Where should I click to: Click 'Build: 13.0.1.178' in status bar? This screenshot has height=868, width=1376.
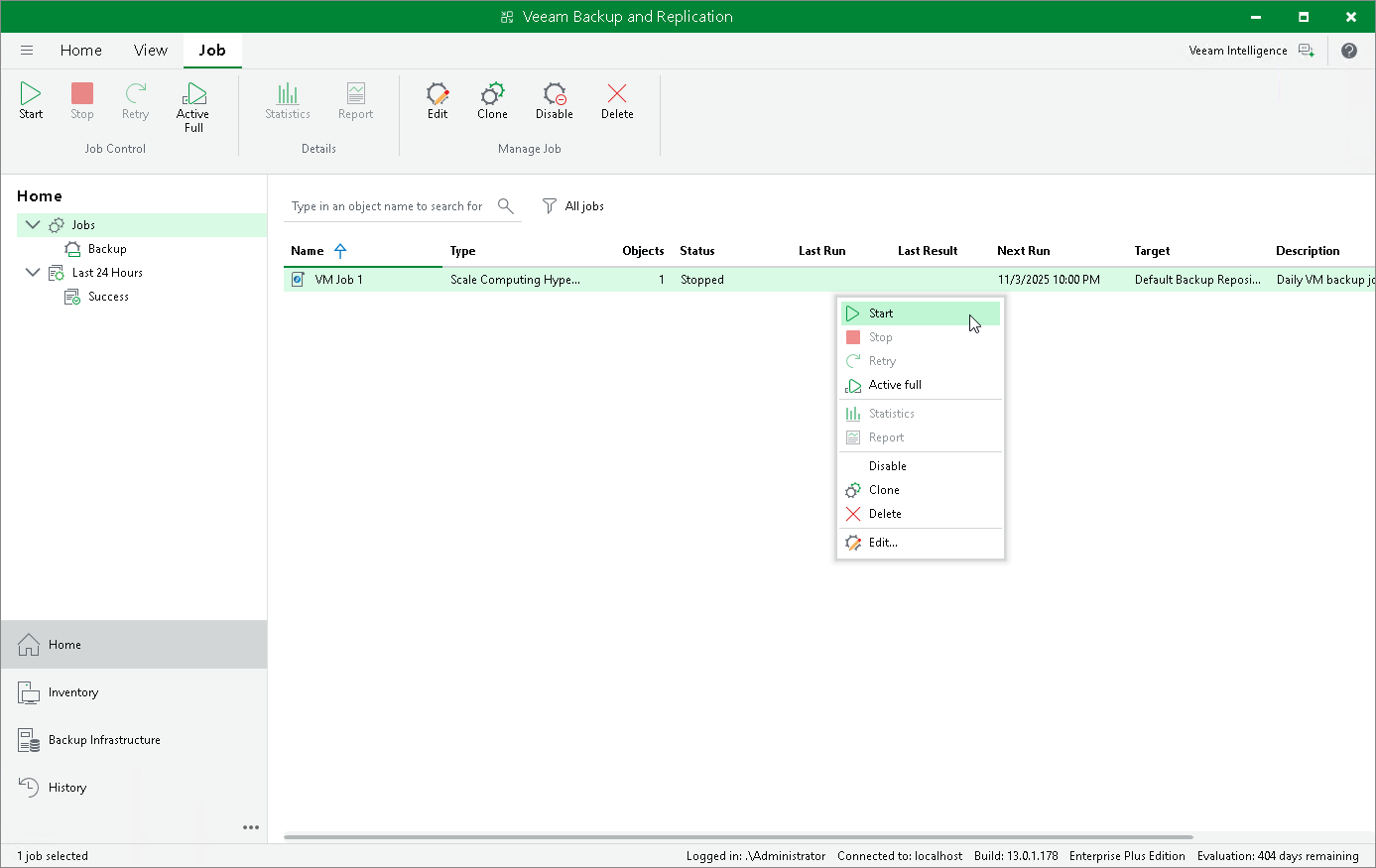click(x=1016, y=856)
